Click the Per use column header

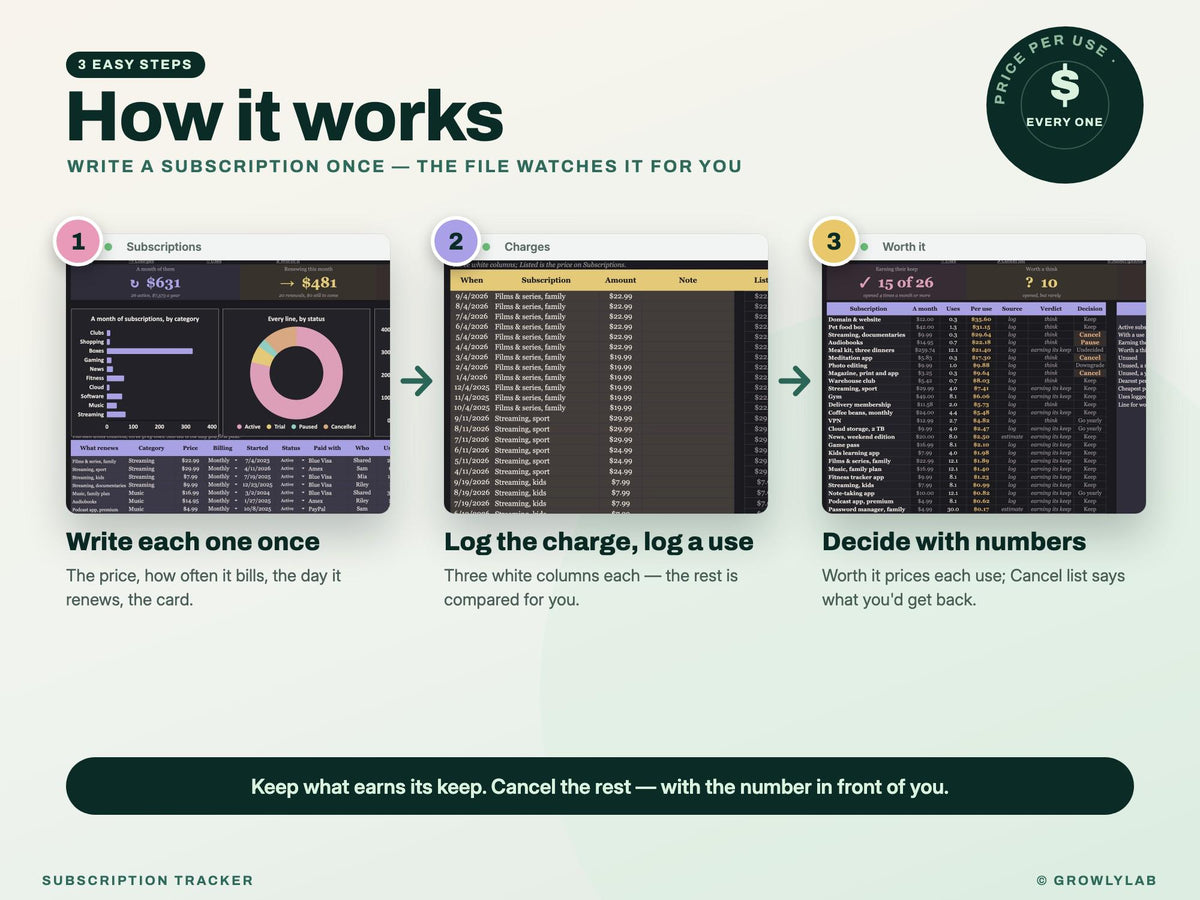click(x=981, y=309)
